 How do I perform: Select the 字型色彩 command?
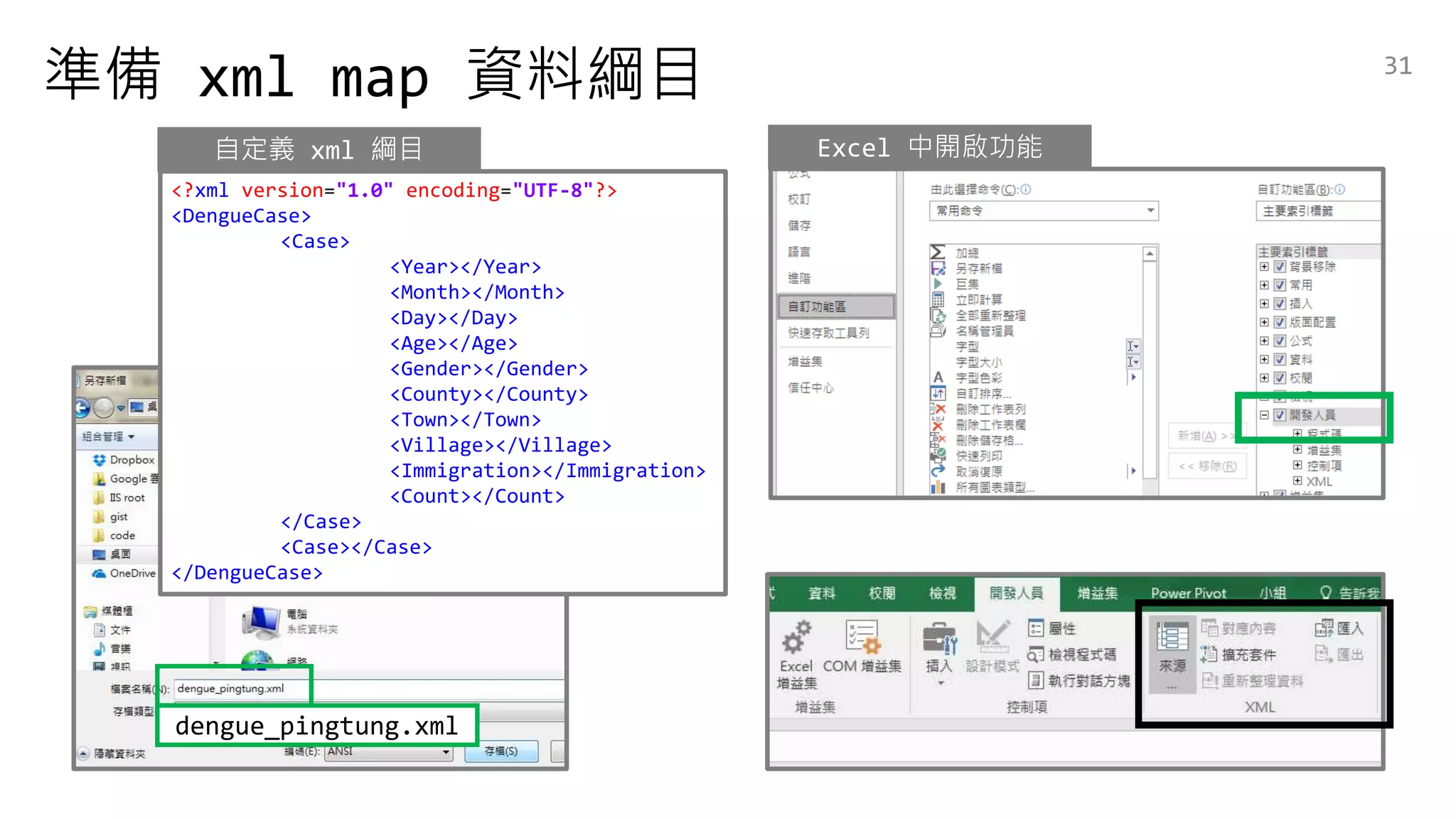(x=968, y=378)
